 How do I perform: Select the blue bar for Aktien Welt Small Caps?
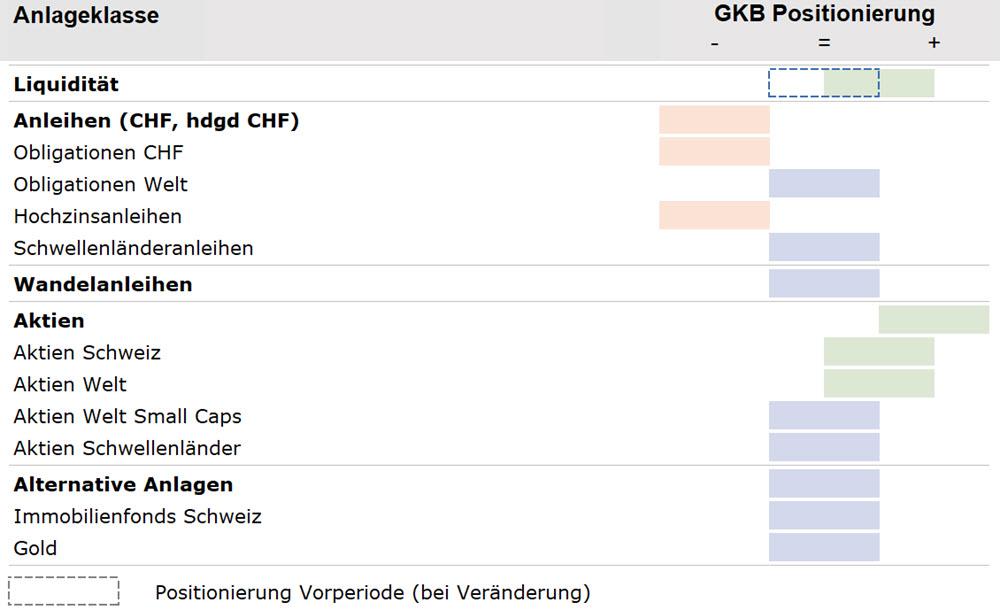click(824, 415)
